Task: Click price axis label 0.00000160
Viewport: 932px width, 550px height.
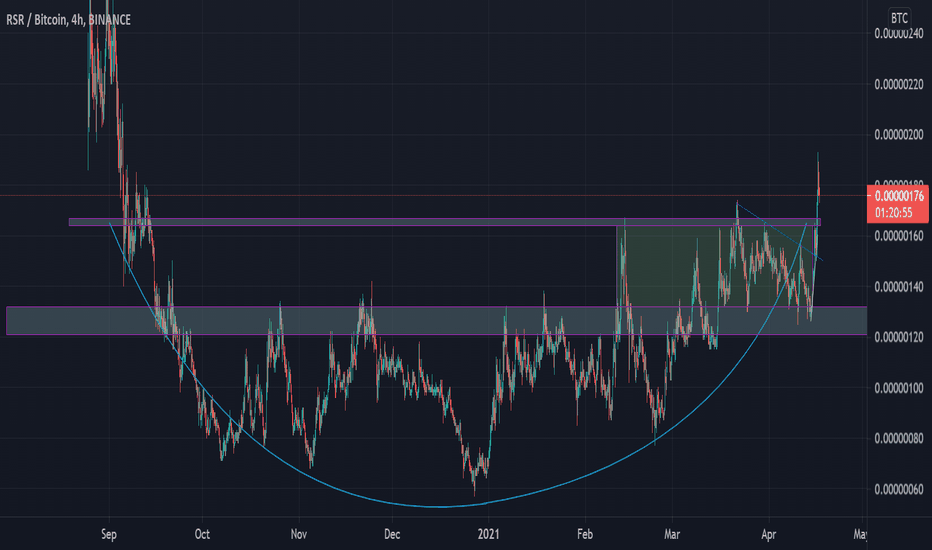Action: pos(899,236)
